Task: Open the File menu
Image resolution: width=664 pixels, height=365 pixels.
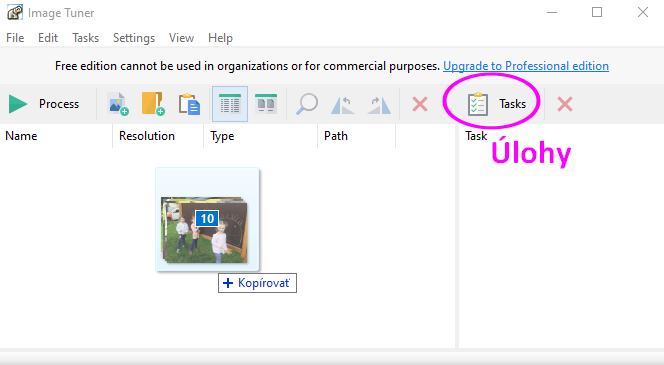Action: pyautogui.click(x=15, y=38)
